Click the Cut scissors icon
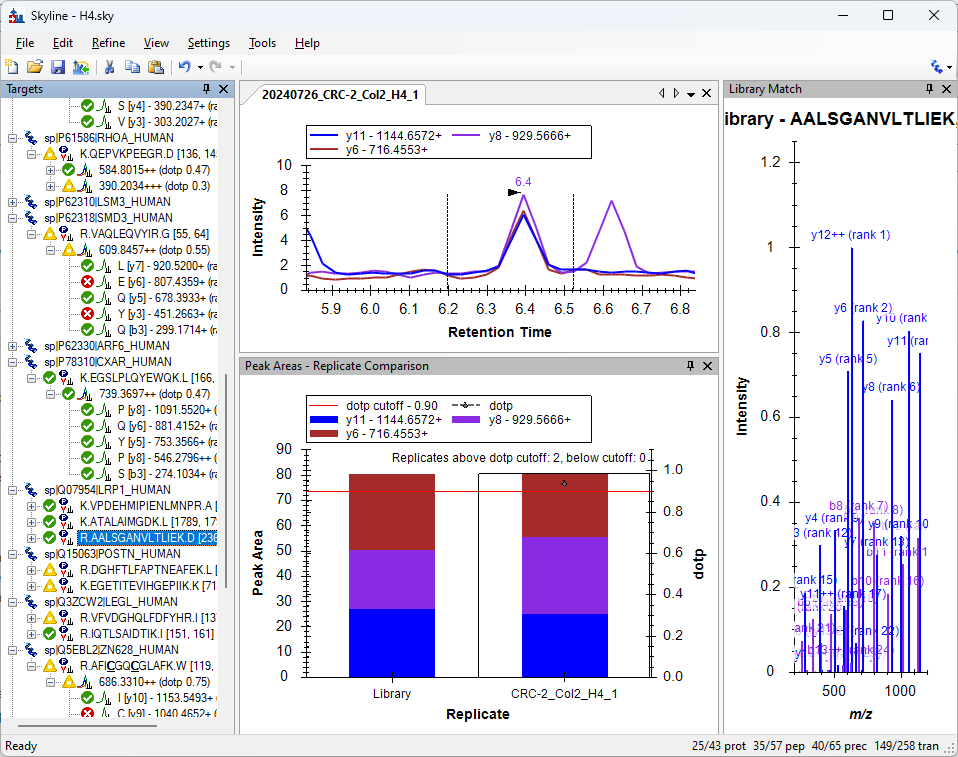958x757 pixels. pos(109,67)
